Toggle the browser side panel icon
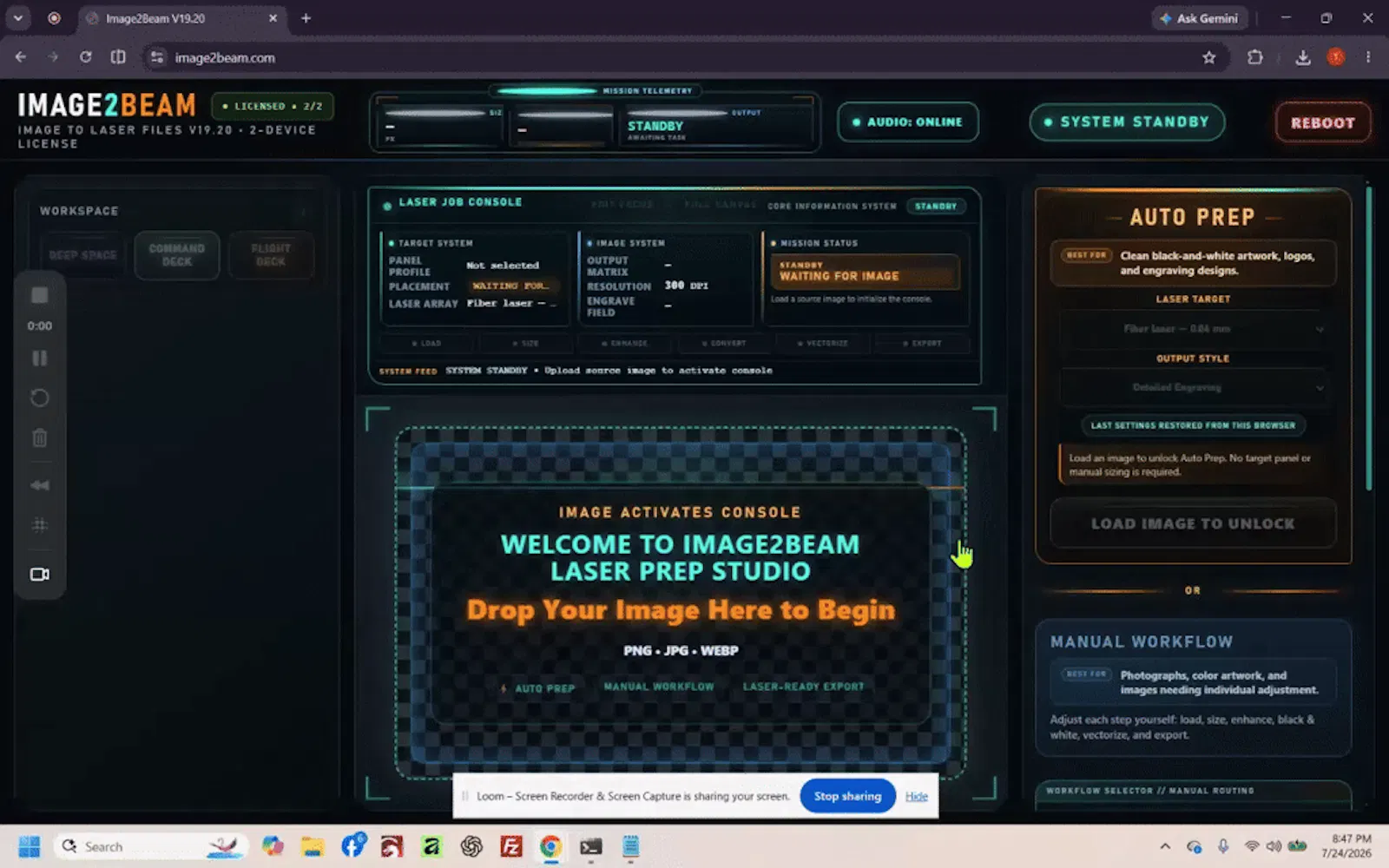This screenshot has width=1389, height=868. 118,57
